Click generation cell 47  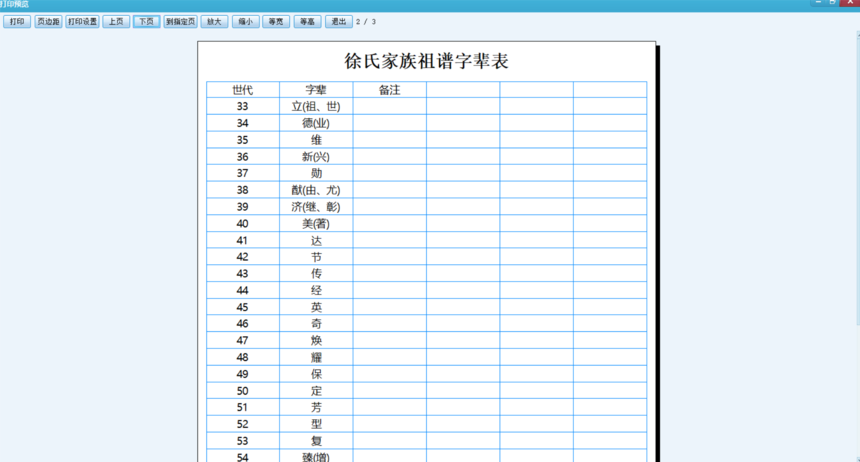coord(242,341)
